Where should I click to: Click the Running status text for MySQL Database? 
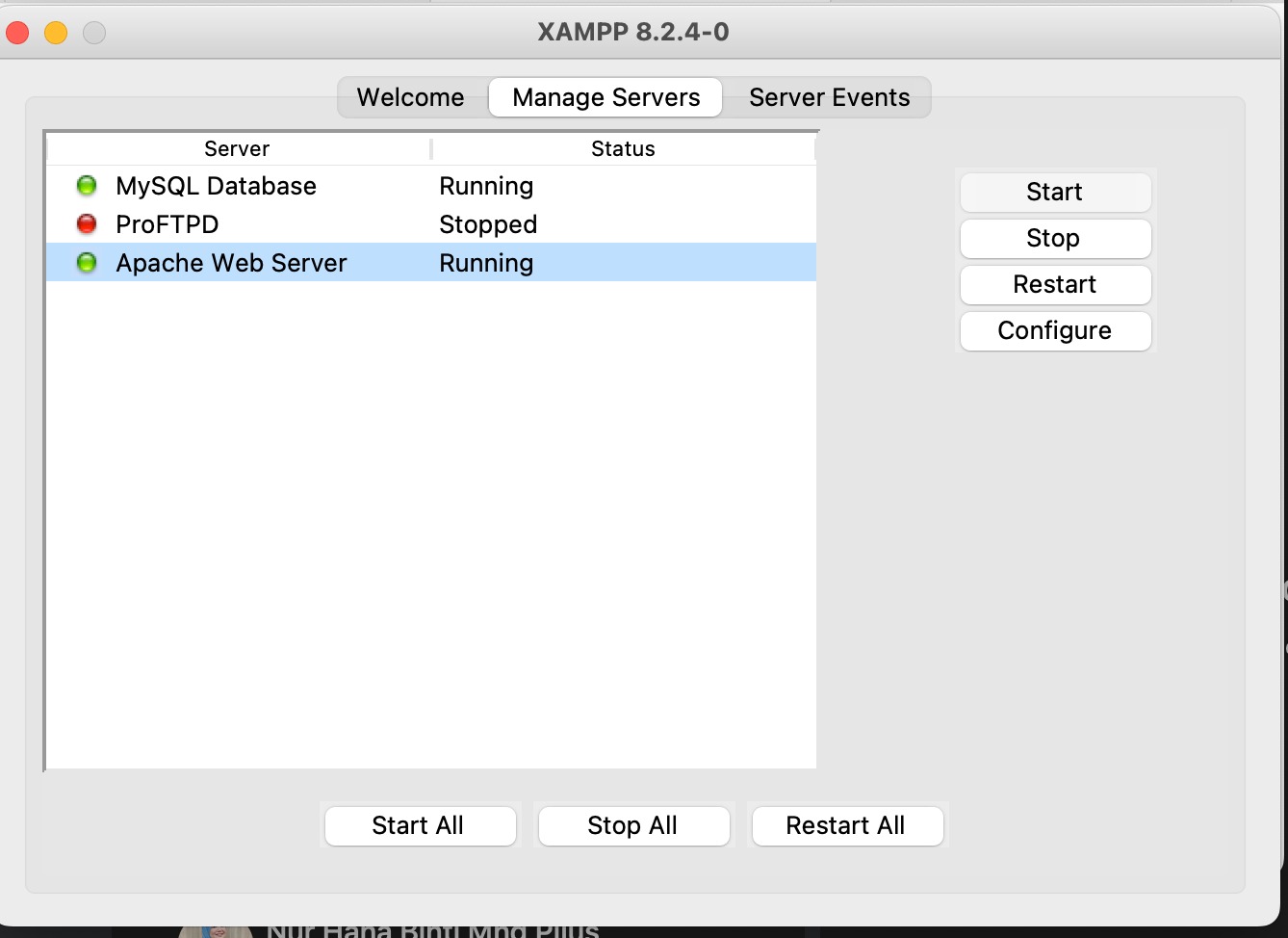pyautogui.click(x=486, y=186)
